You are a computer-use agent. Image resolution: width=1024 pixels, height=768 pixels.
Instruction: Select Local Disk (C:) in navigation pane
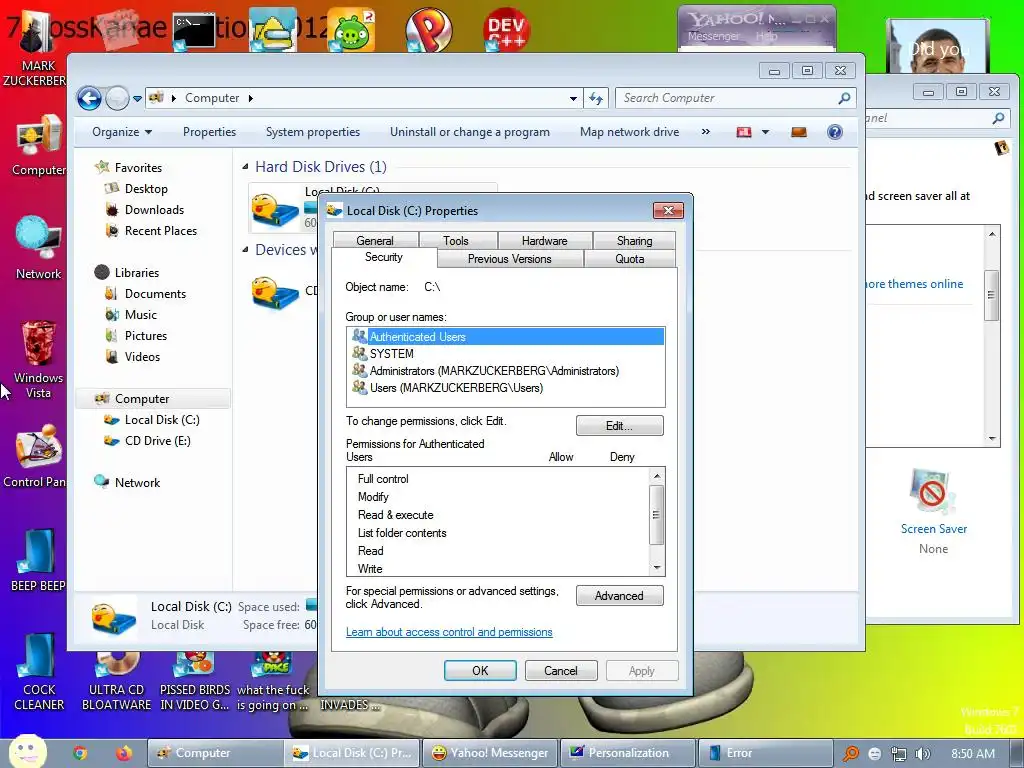(x=162, y=420)
